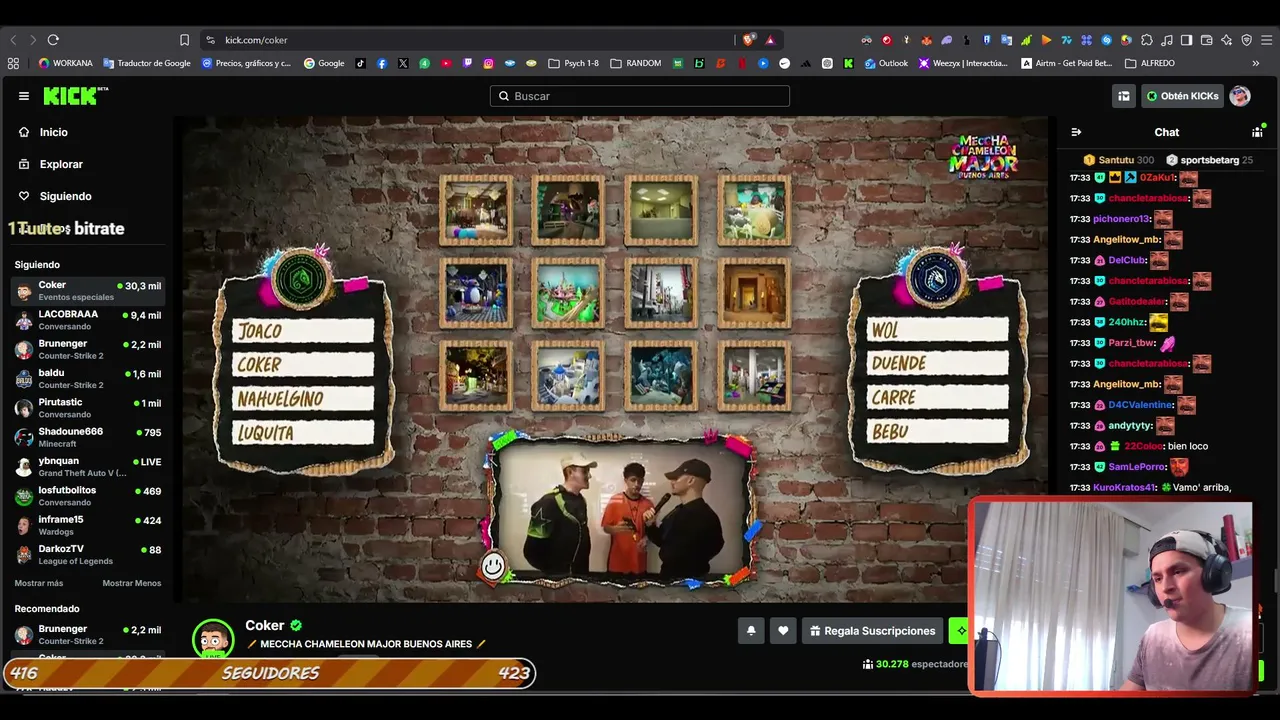Bookmark this page with the bookmark icon
The height and width of the screenshot is (720, 1280).
pos(184,40)
